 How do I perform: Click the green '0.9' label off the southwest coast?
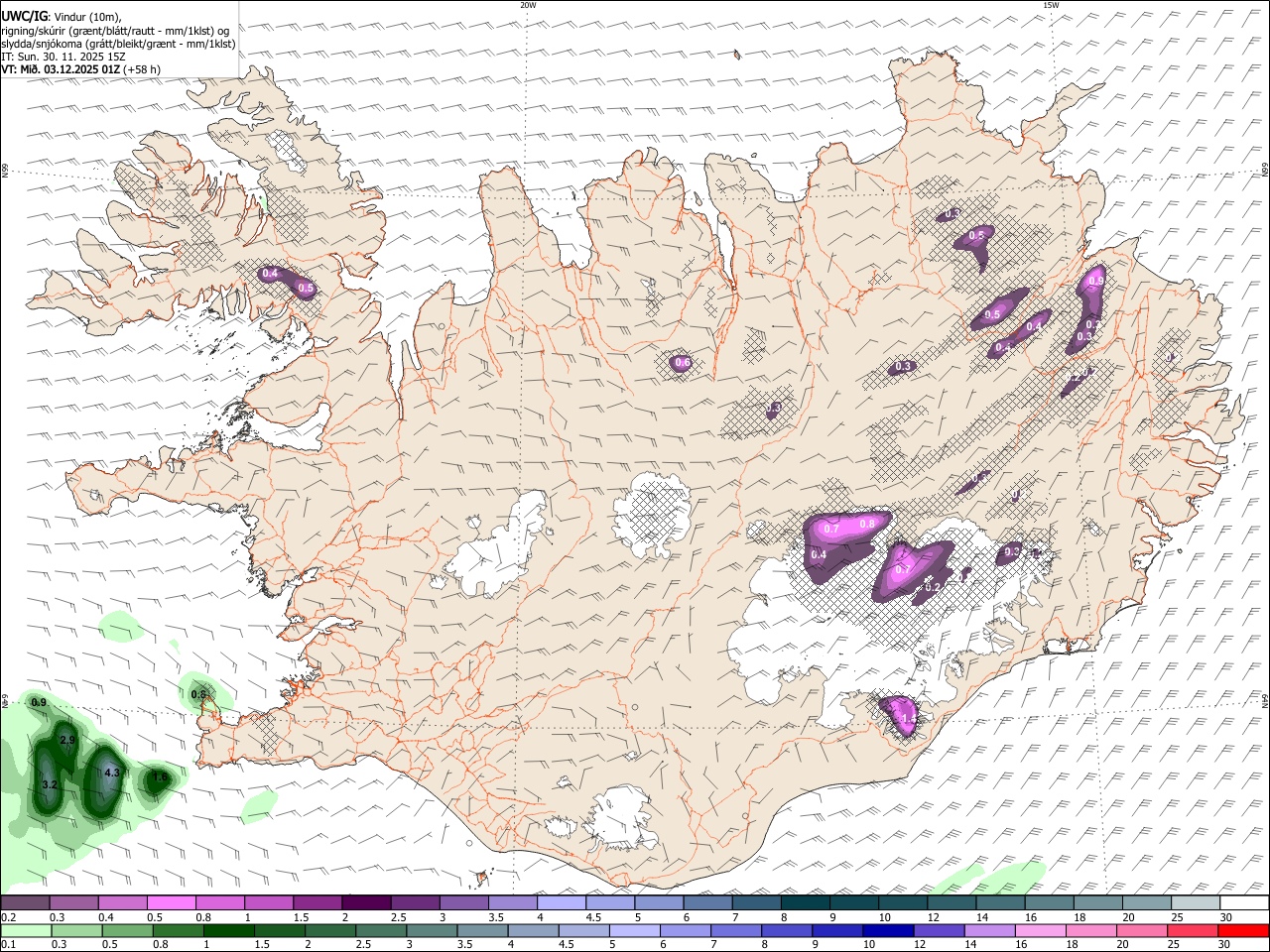click(x=39, y=702)
